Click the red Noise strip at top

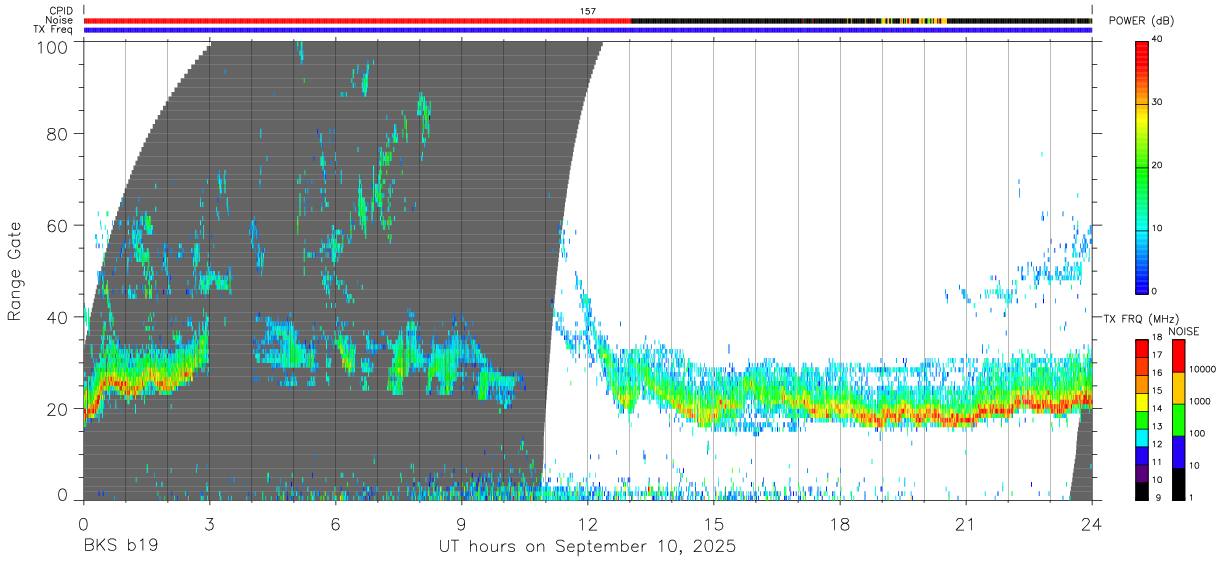(x=357, y=20)
